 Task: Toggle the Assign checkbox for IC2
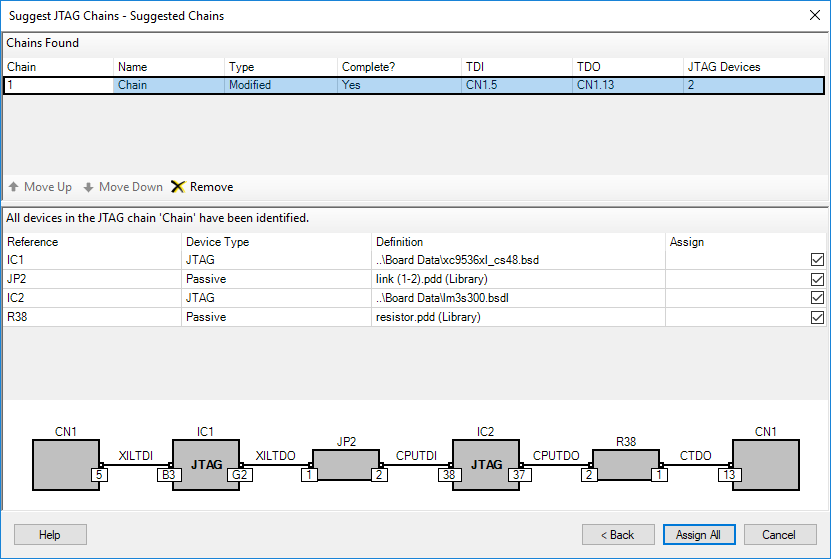point(817,298)
